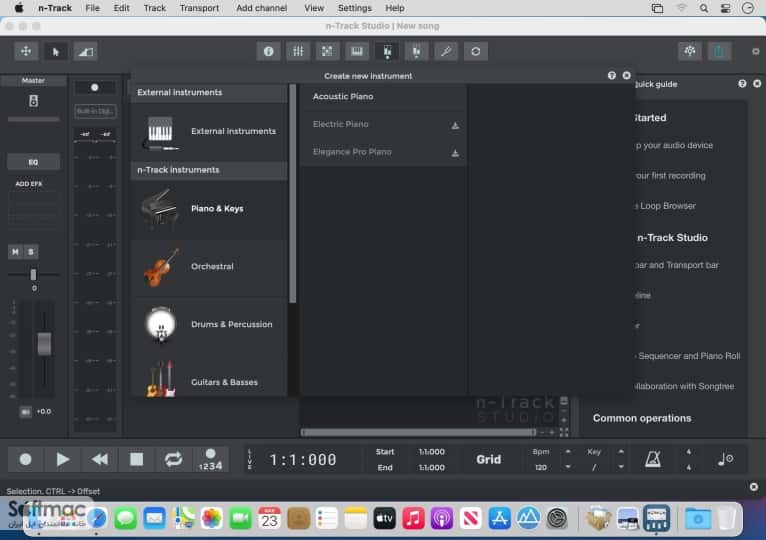Click the Rewind transport button
The image size is (766, 540).
point(100,459)
